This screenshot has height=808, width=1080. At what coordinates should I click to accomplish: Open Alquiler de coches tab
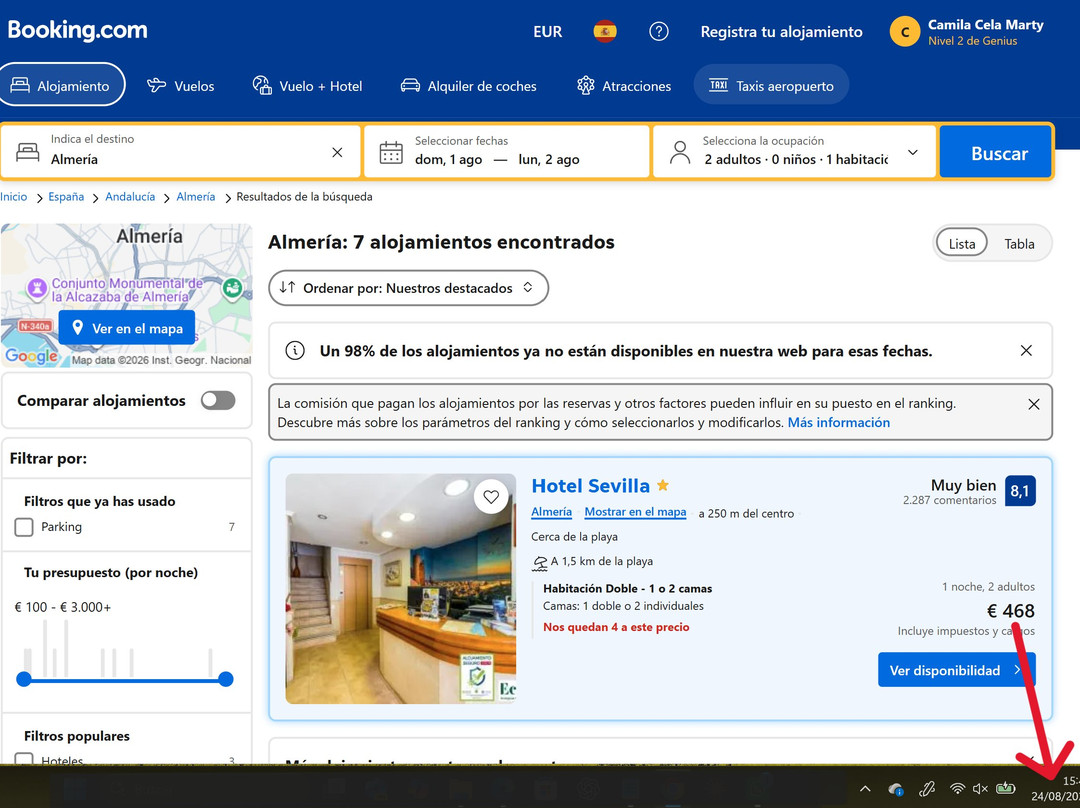[468, 86]
